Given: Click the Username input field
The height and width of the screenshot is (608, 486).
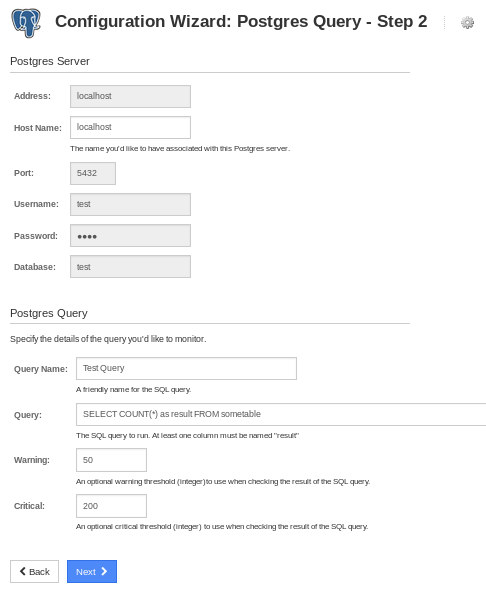Looking at the screenshot, I should pos(130,204).
